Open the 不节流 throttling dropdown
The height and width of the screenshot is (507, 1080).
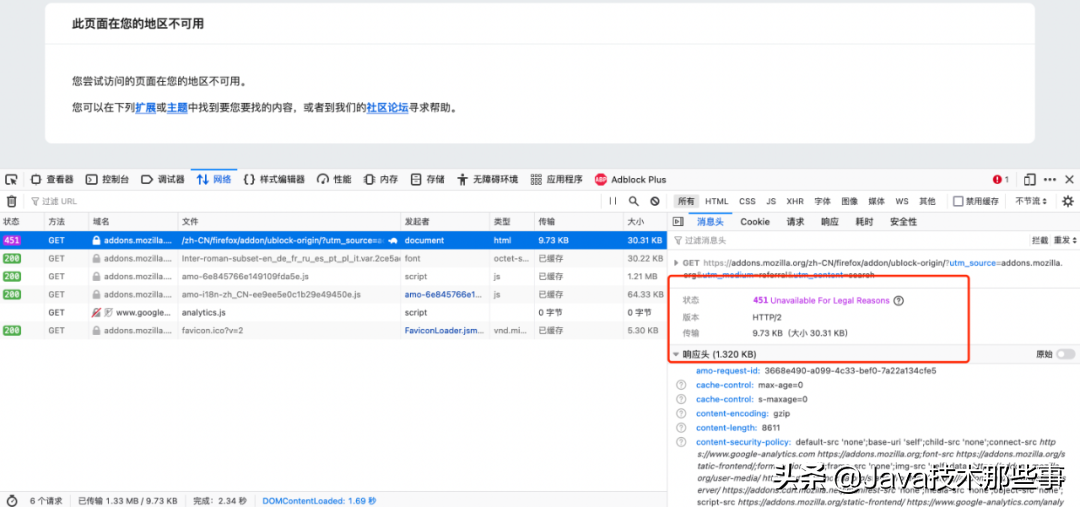[1031, 201]
